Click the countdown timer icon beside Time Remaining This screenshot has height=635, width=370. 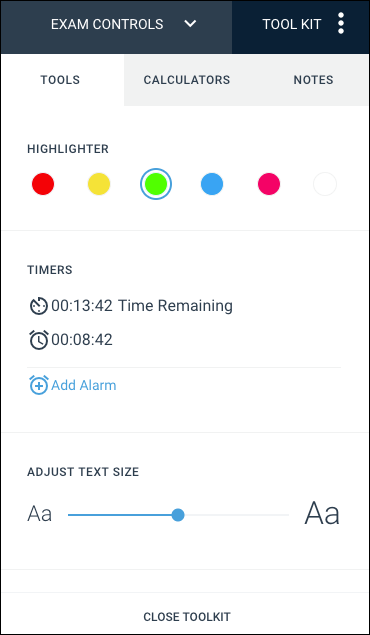tap(39, 306)
